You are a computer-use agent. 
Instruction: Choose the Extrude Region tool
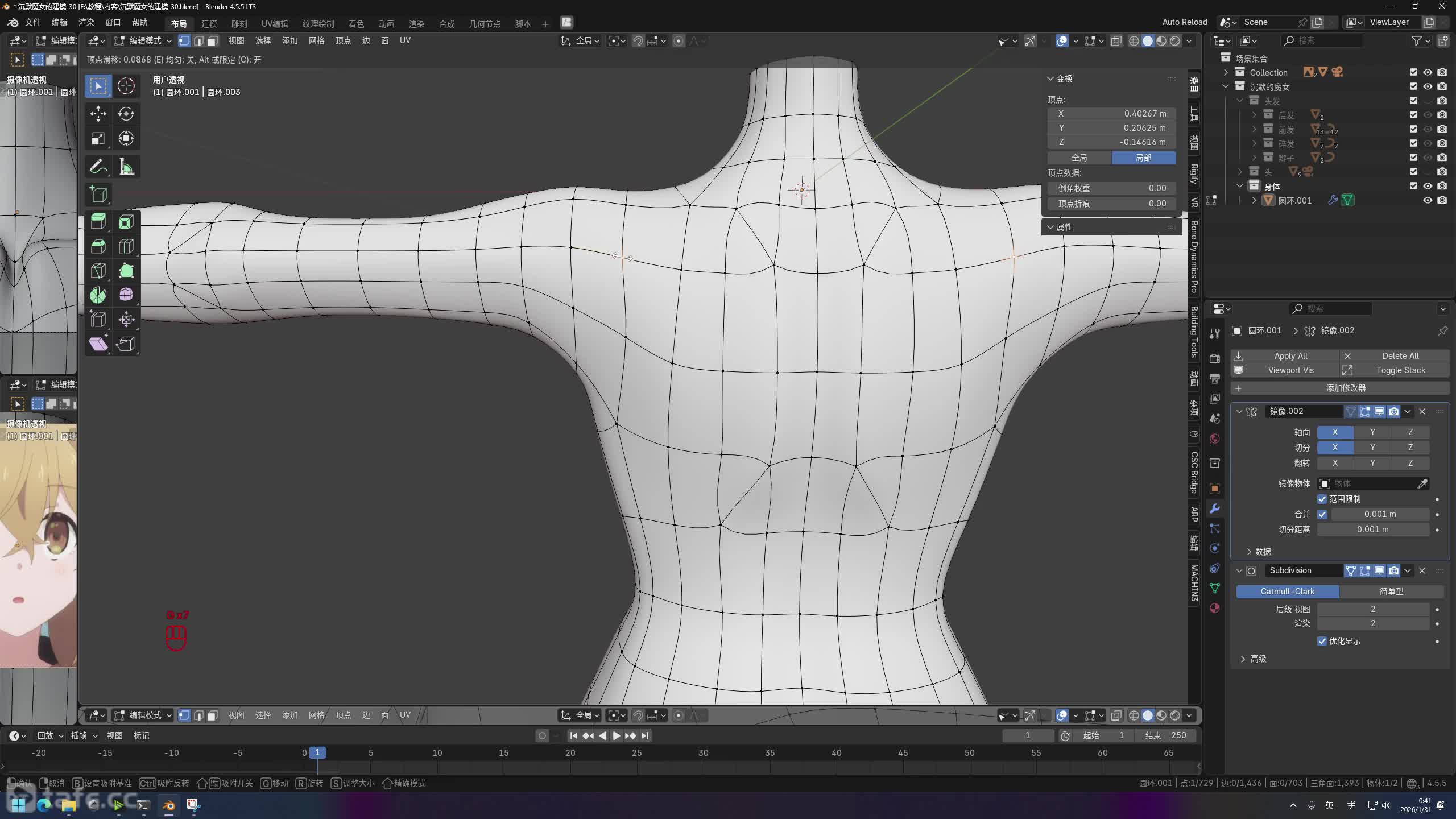point(98,221)
